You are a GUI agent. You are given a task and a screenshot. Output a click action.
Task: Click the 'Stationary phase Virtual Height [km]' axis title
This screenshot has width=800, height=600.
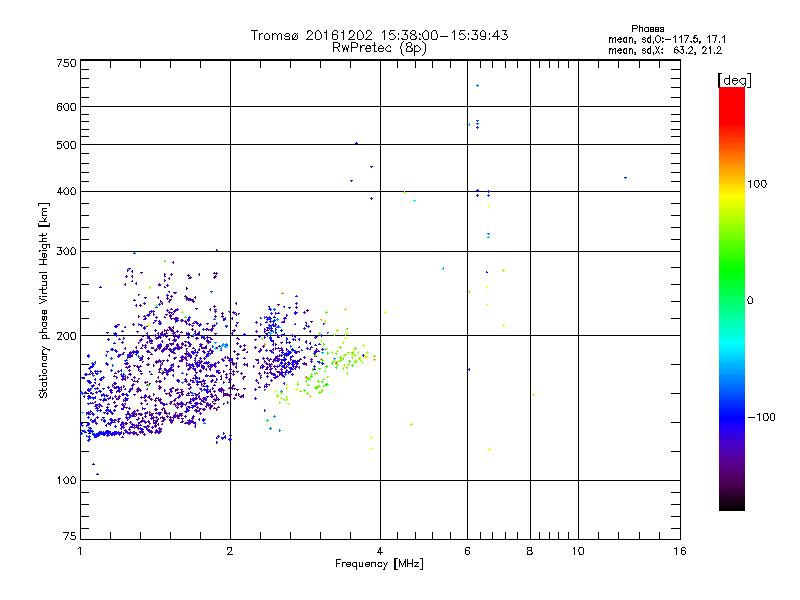tap(44, 301)
